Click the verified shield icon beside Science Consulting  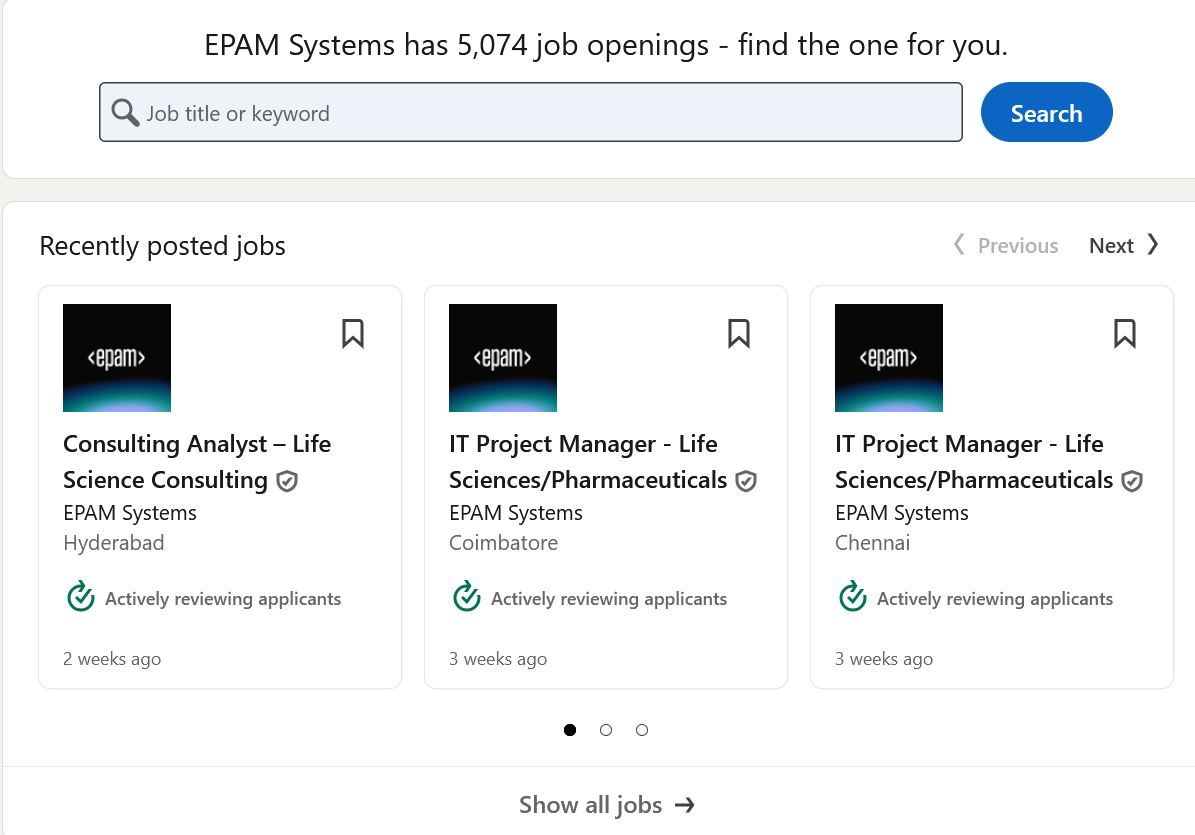pyautogui.click(x=287, y=481)
